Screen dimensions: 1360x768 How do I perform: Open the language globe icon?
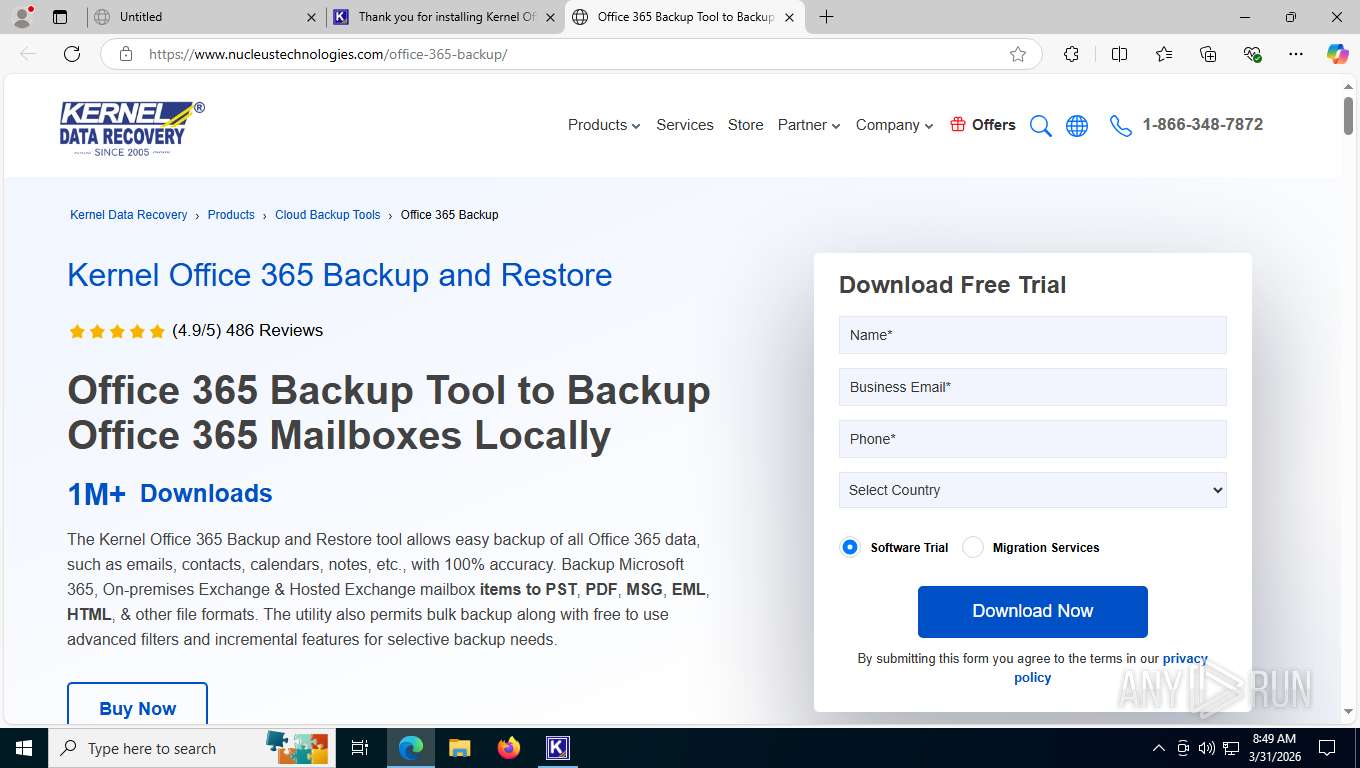coord(1077,125)
